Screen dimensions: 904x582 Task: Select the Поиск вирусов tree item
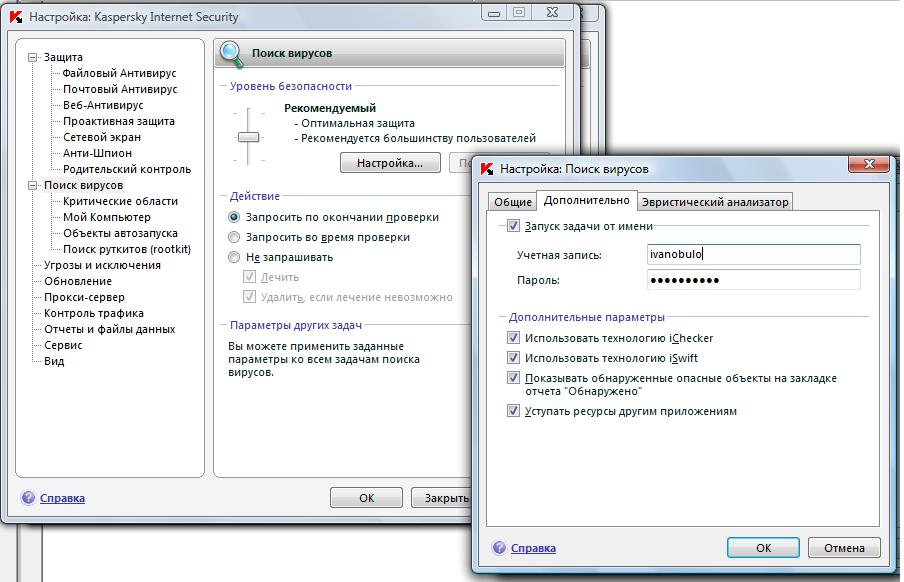(x=84, y=185)
